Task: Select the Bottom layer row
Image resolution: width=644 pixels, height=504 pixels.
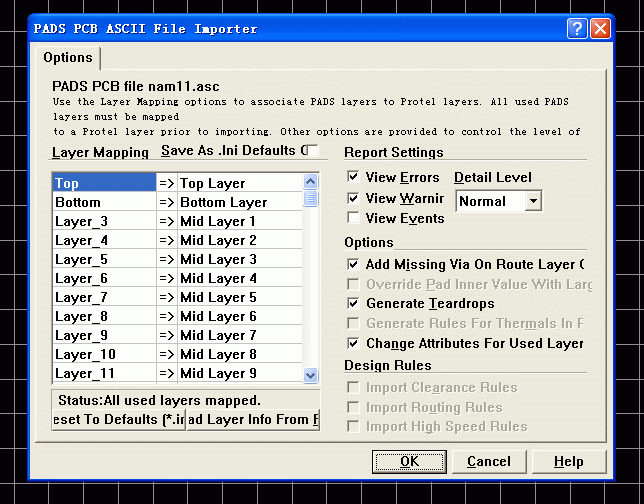Action: pyautogui.click(x=103, y=202)
